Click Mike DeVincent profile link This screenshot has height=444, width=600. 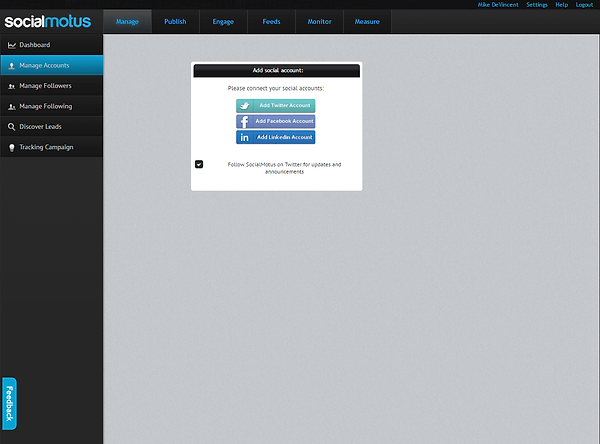498,5
